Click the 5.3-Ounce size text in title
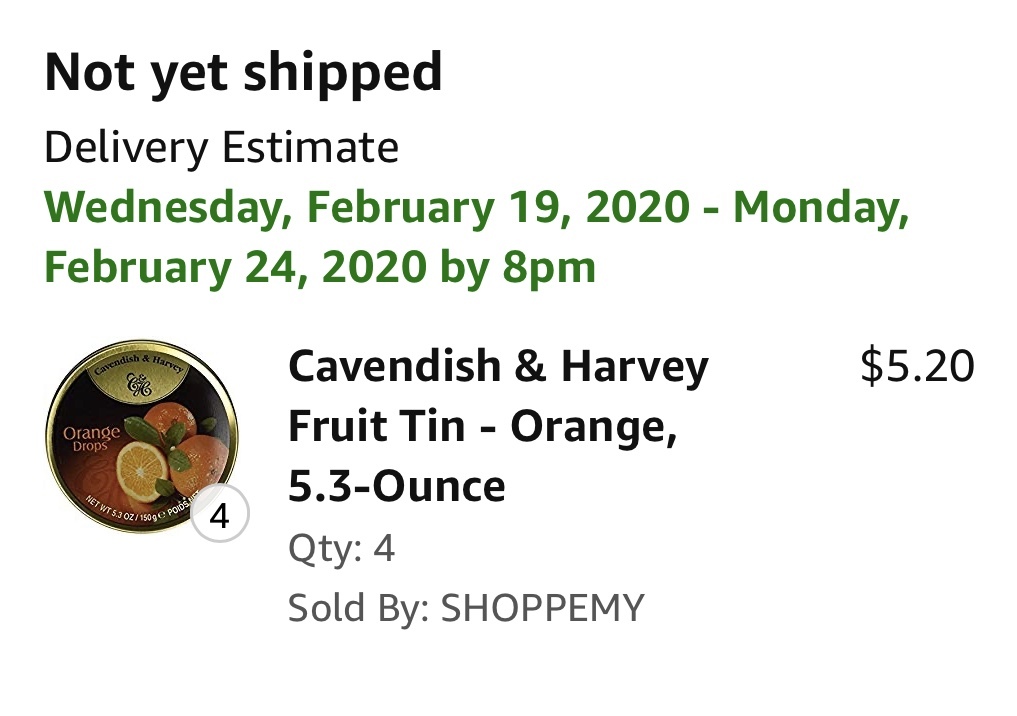The width and height of the screenshot is (1017, 716). pyautogui.click(x=396, y=487)
